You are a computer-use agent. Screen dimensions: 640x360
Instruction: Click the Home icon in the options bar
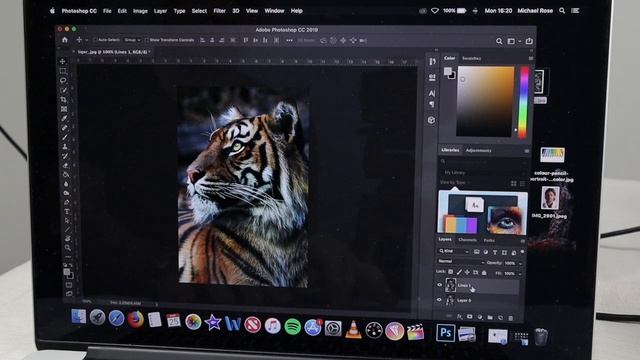64,40
